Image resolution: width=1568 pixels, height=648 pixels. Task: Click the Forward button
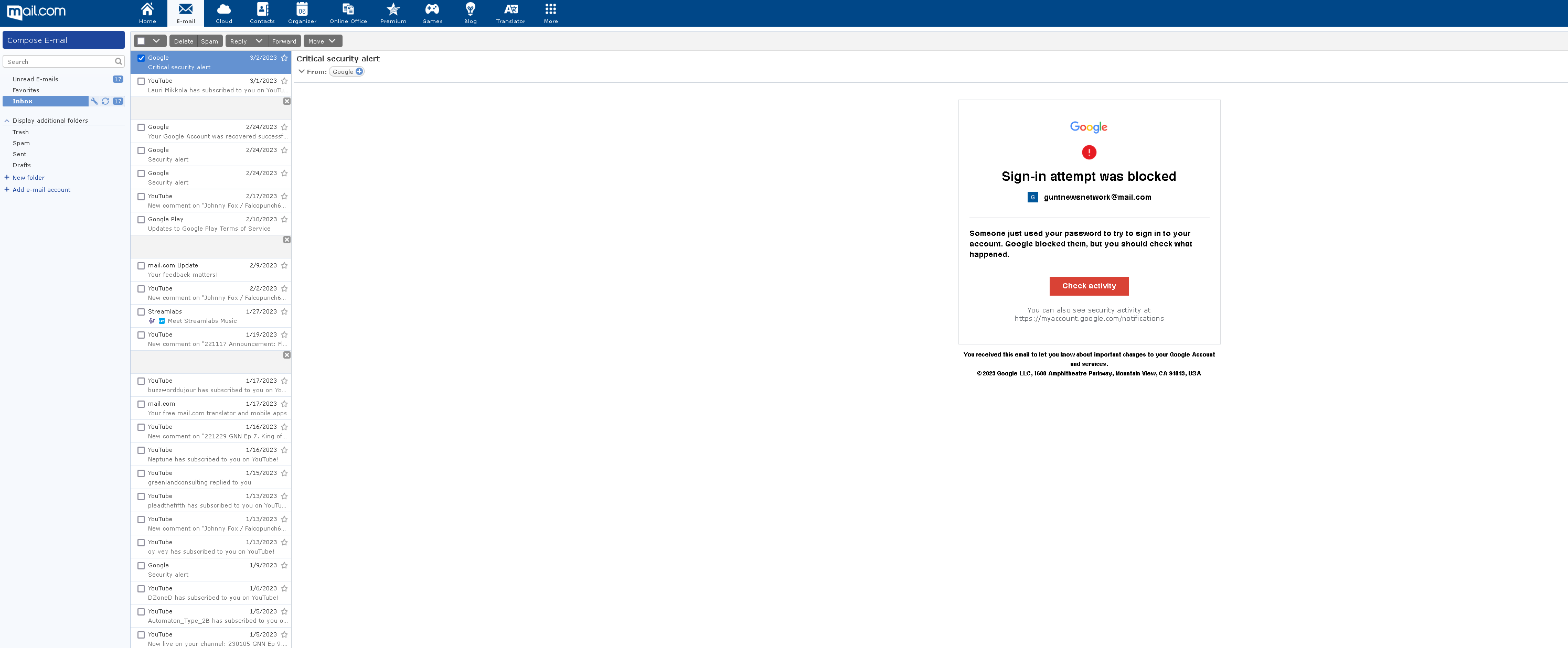284,41
